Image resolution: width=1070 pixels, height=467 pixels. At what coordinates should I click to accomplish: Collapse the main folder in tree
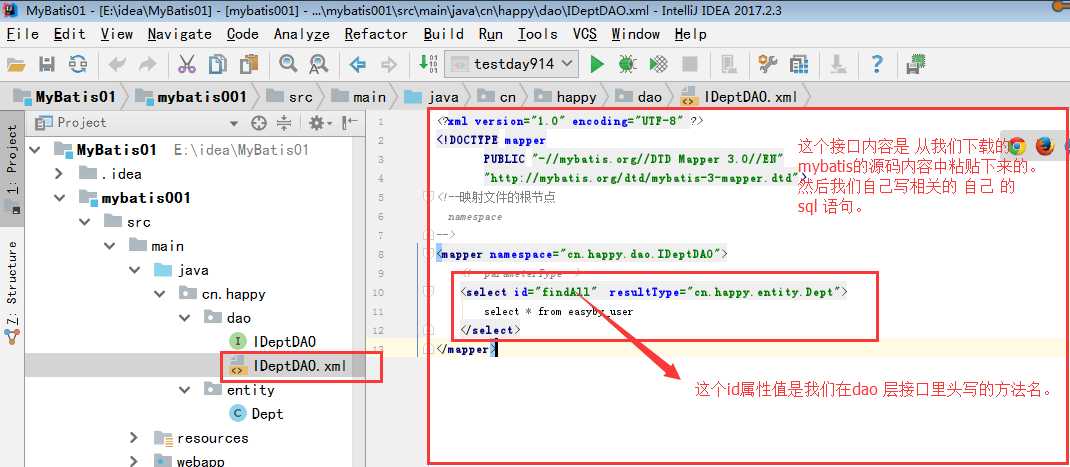[x=110, y=246]
